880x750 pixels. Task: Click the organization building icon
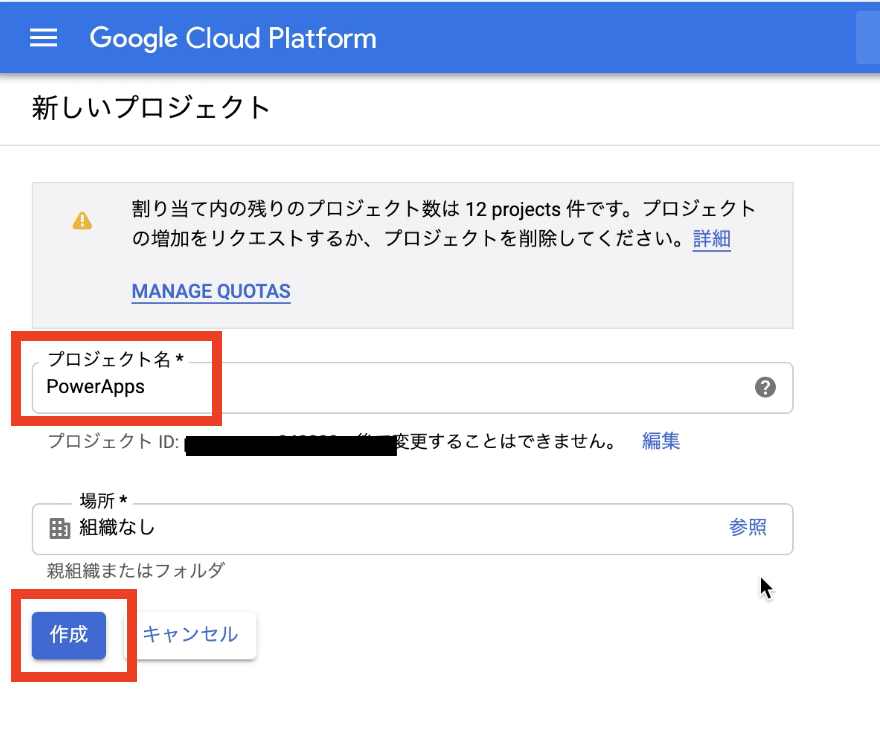point(59,528)
